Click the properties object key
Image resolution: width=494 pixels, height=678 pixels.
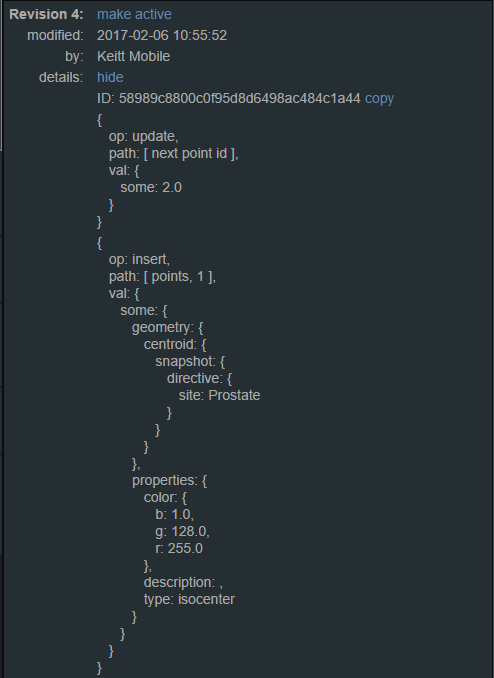point(164,480)
